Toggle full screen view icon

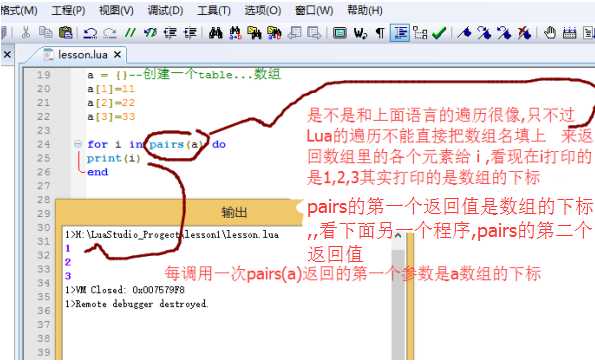coord(340,33)
